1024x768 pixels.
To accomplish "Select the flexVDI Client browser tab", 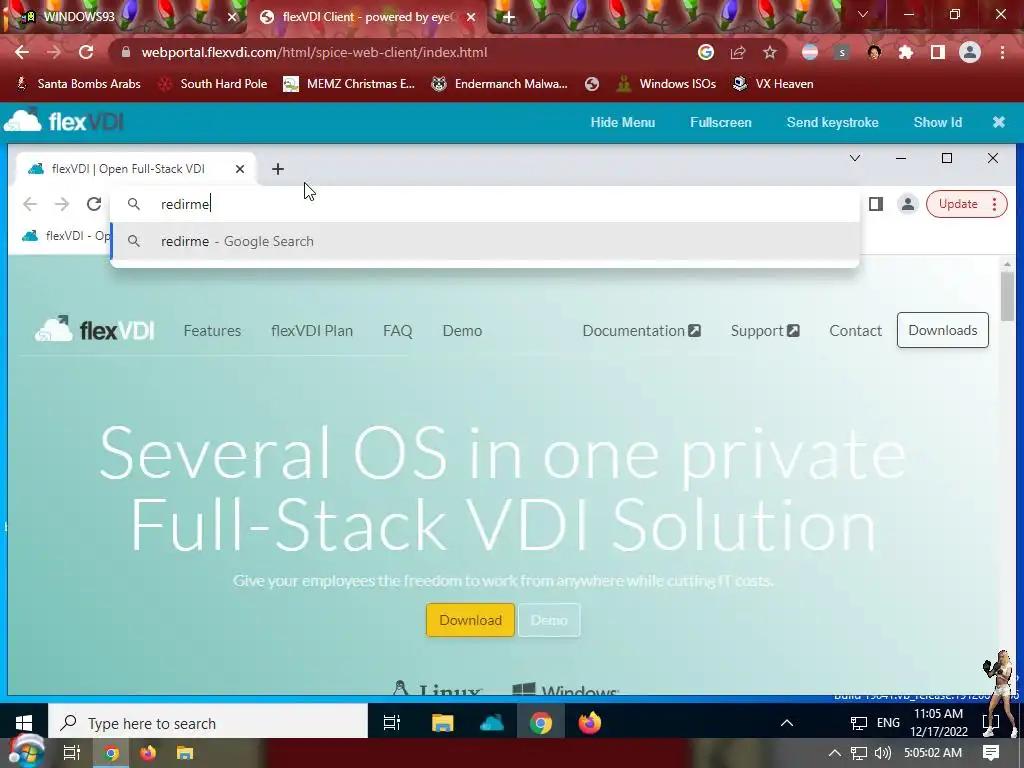I will pos(366,18).
